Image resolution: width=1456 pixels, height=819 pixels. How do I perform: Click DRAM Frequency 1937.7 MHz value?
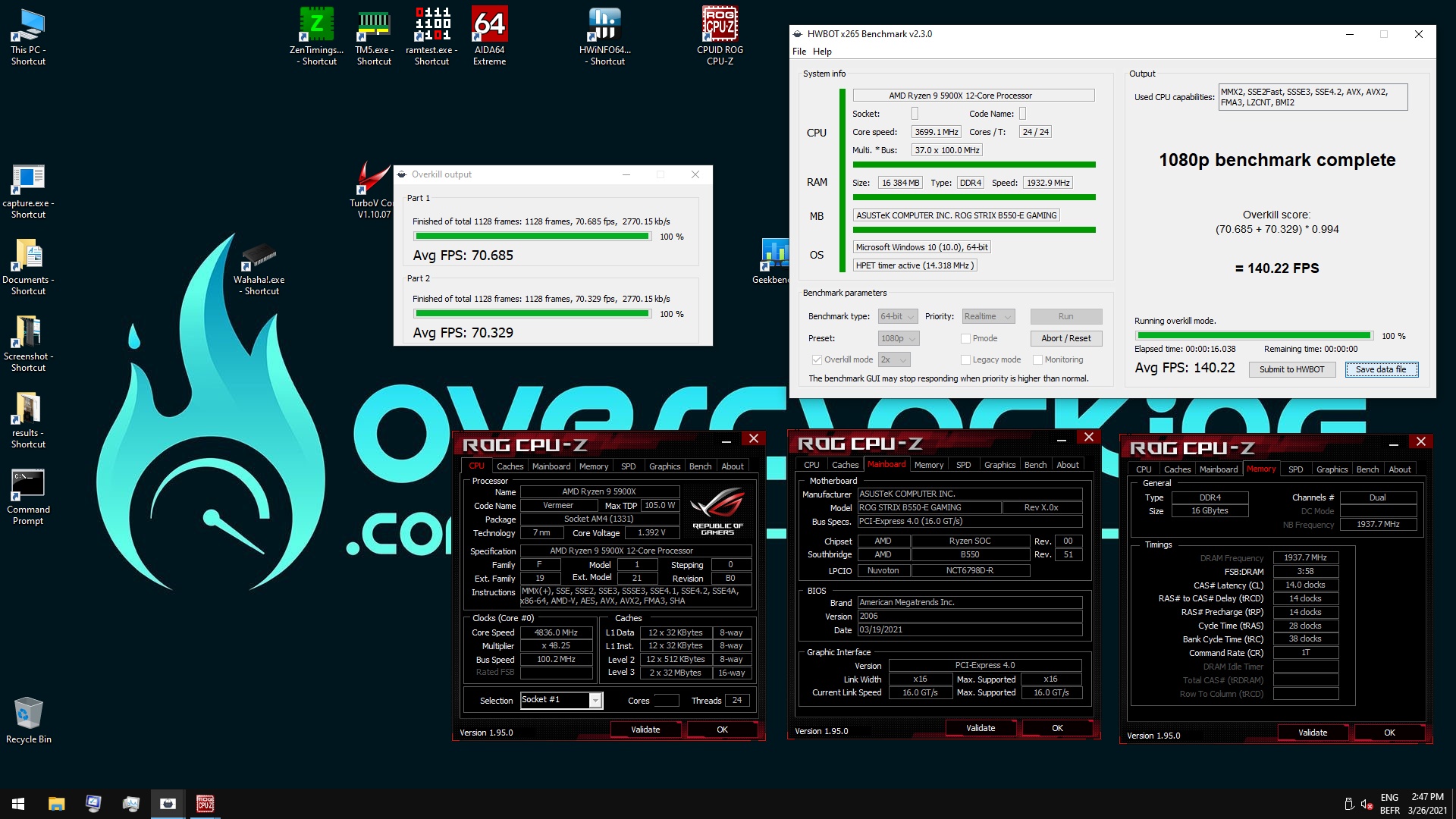(x=1305, y=557)
